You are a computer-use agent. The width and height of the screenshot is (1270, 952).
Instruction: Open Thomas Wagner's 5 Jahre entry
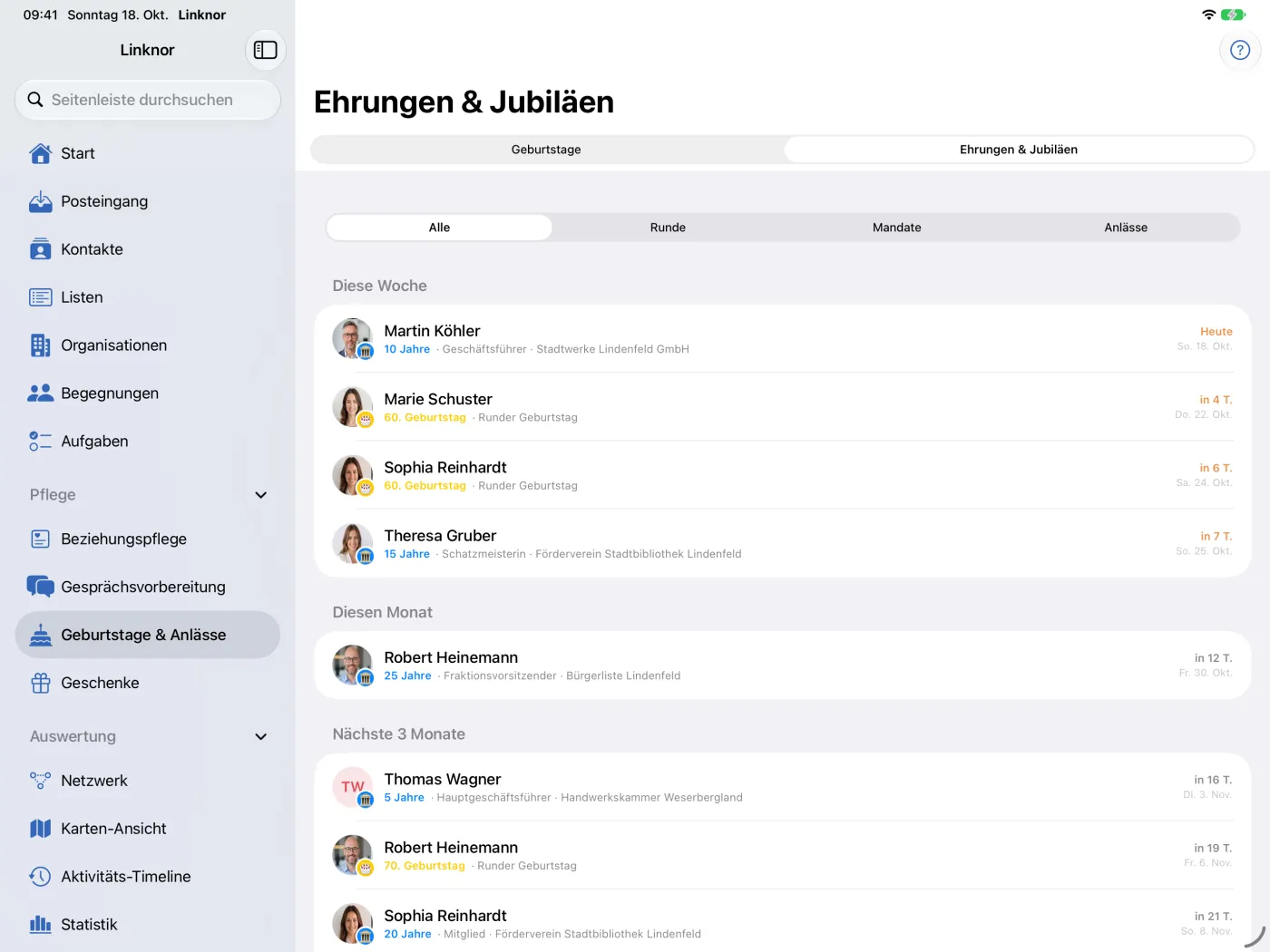point(783,787)
